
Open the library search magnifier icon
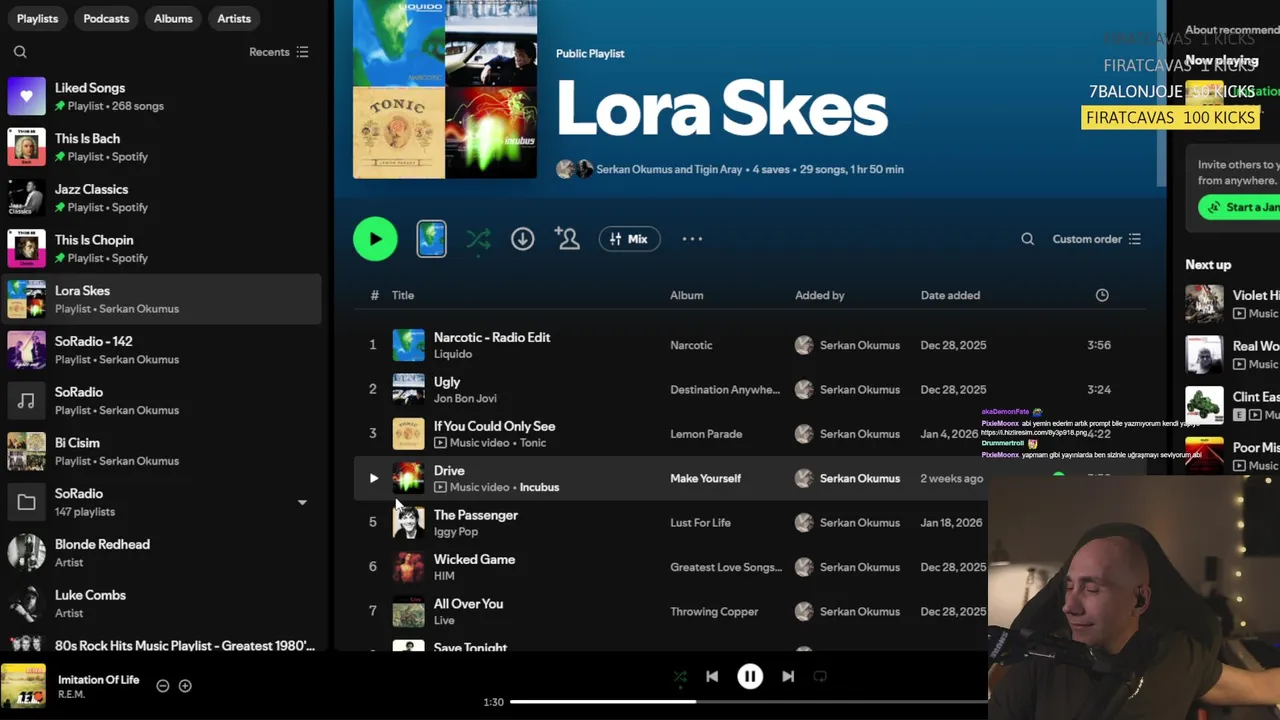click(20, 52)
